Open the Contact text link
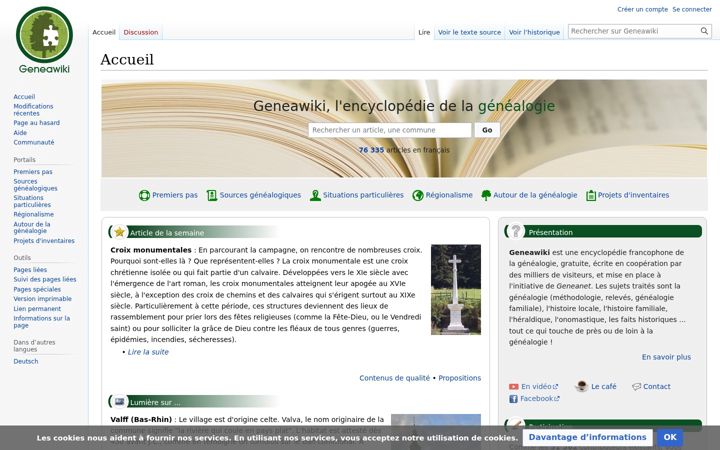Viewport: 720px width, 450px height. (x=657, y=387)
